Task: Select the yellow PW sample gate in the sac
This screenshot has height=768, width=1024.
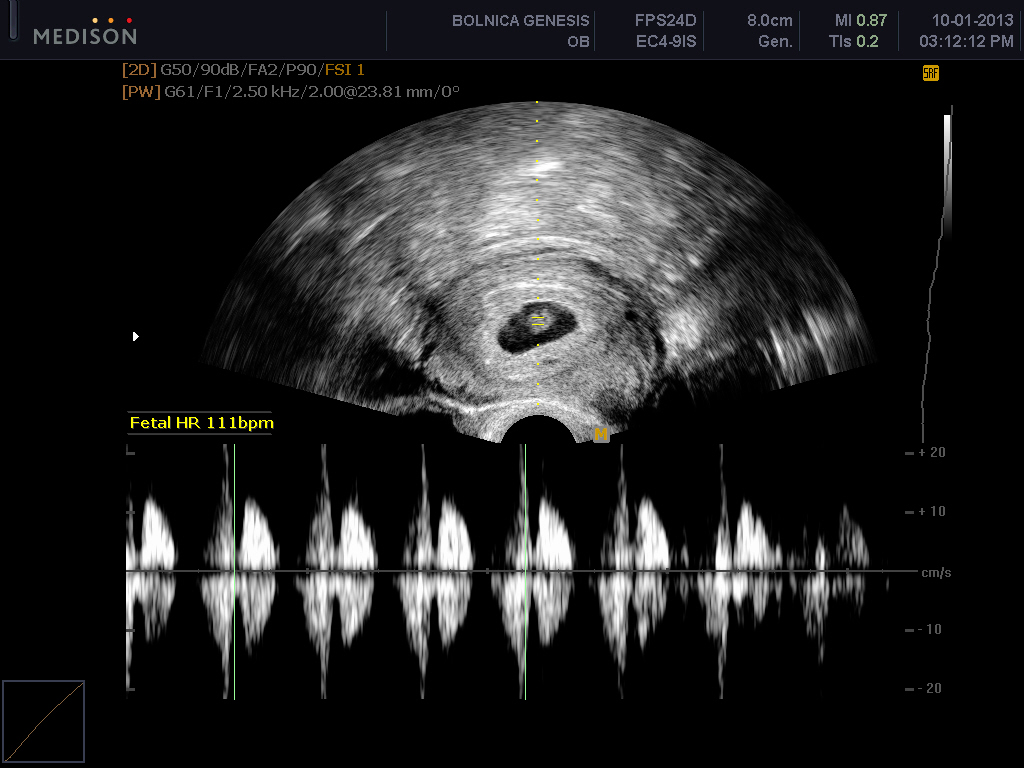Action: (537, 324)
